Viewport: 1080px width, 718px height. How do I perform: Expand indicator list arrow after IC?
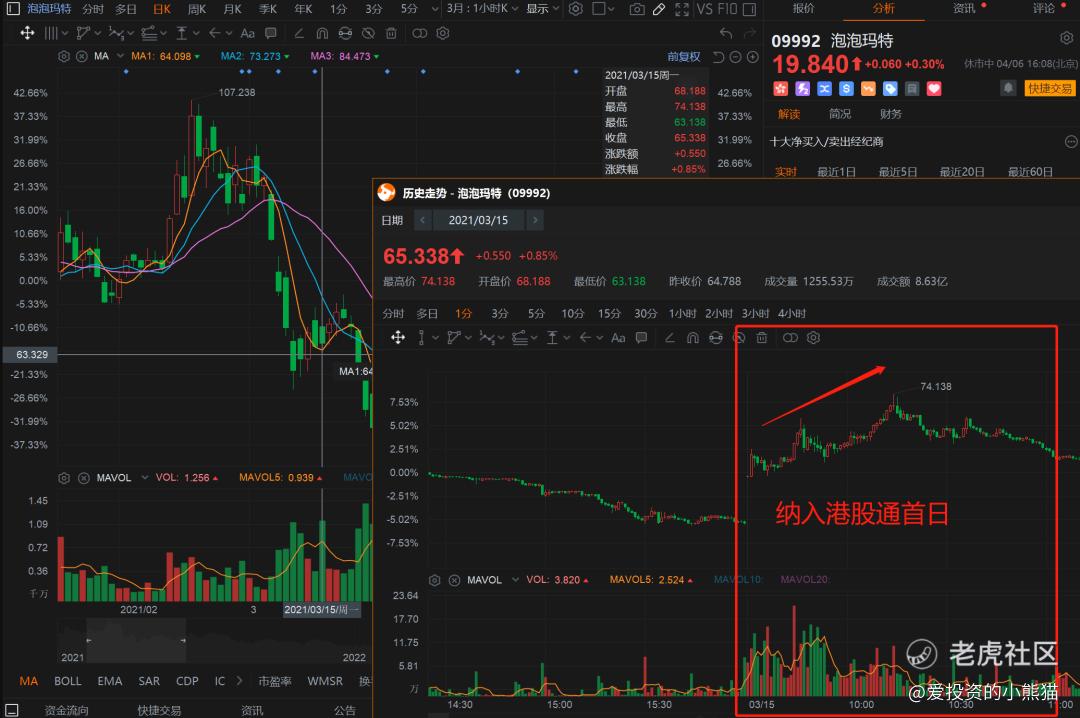239,681
